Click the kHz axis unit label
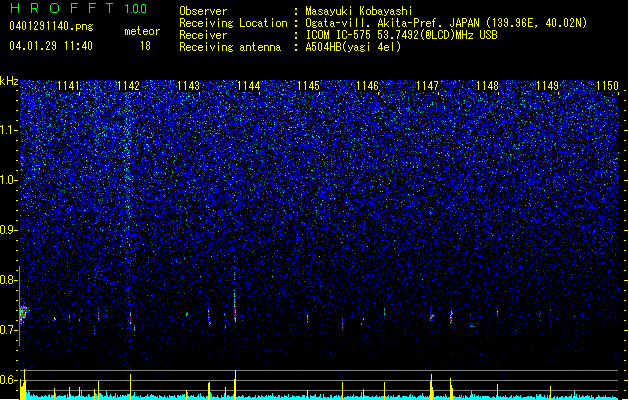 coord(9,81)
